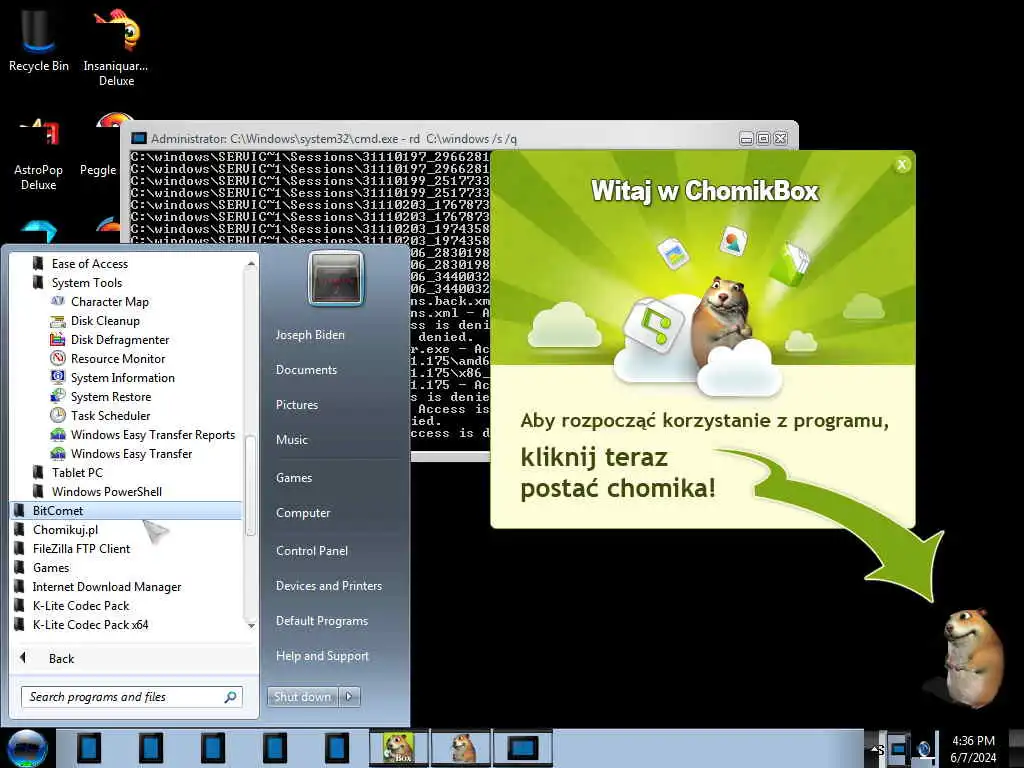Image resolution: width=1024 pixels, height=768 pixels.
Task: Close the ChomikBox welcome popup
Action: click(x=902, y=165)
